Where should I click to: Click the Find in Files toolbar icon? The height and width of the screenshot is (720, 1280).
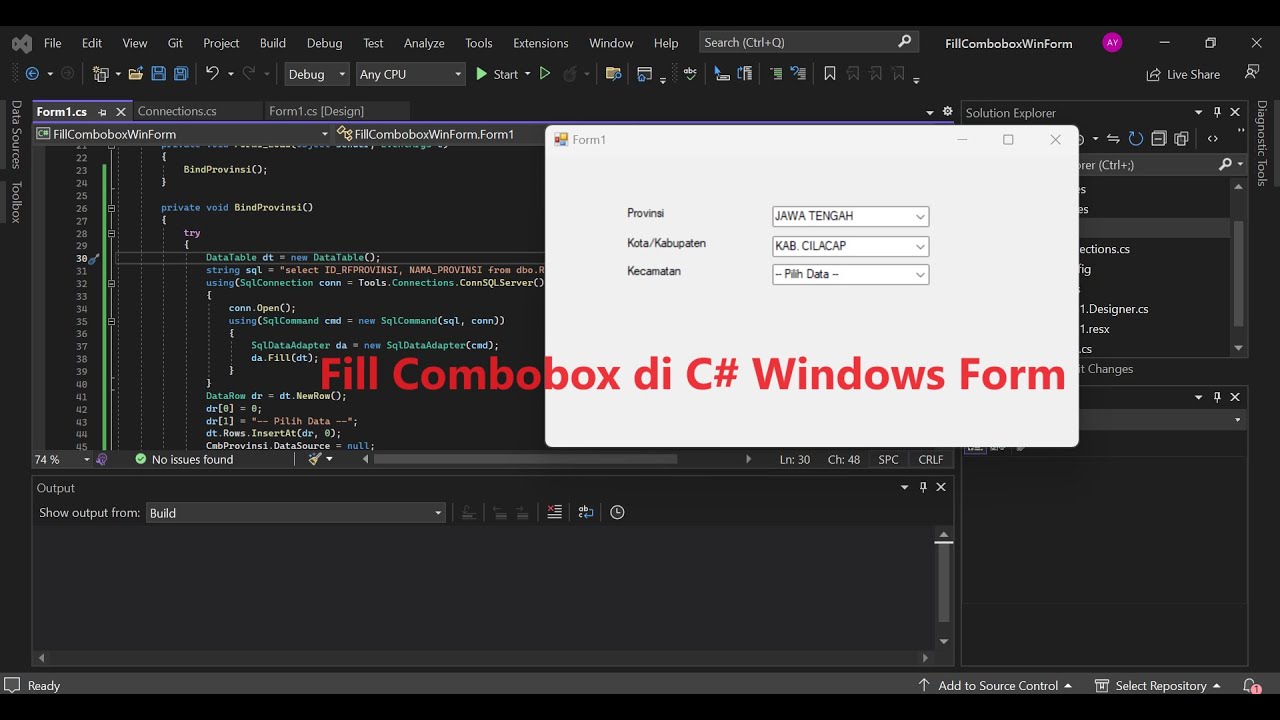coord(614,74)
